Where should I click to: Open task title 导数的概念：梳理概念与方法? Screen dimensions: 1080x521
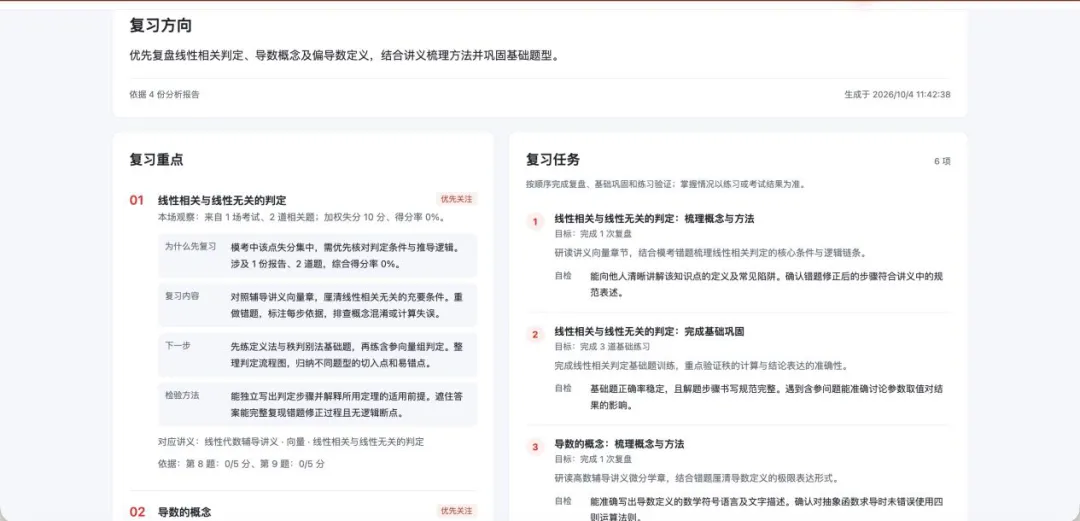[619, 444]
